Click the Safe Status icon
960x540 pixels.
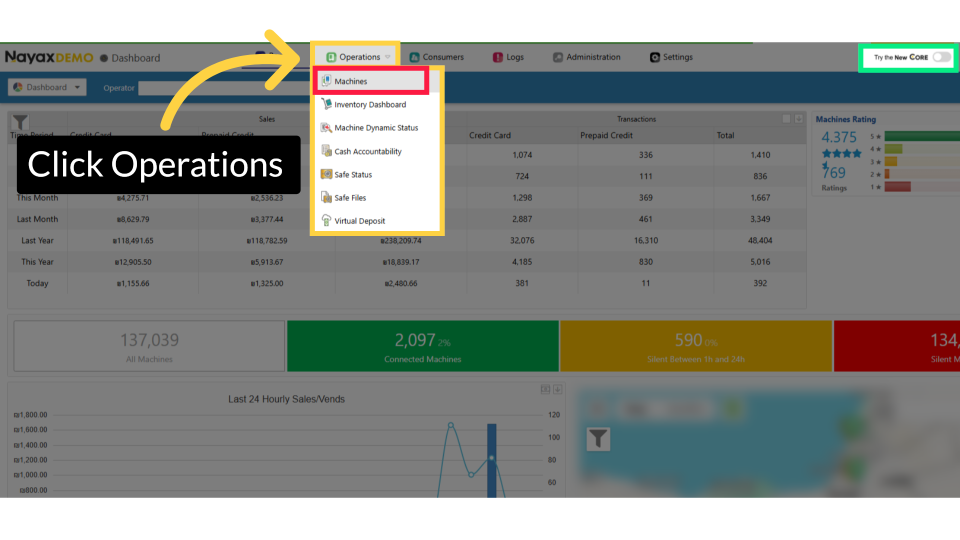327,175
